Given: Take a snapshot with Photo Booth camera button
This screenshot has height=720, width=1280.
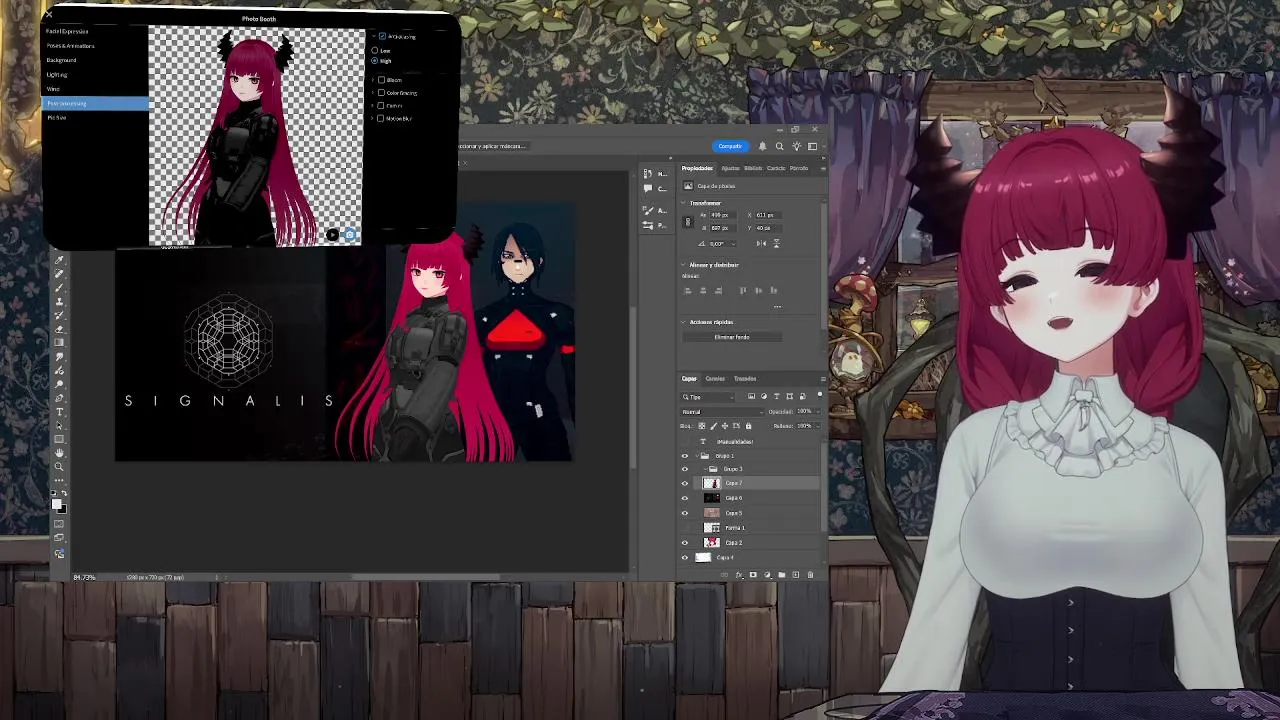Looking at the screenshot, I should 349,235.
